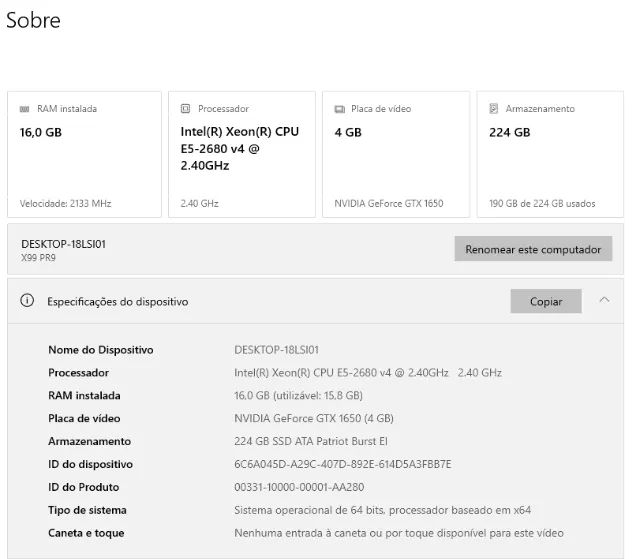Select the ID do dispositivo value text
640x559 pixels.
[x=342, y=464]
